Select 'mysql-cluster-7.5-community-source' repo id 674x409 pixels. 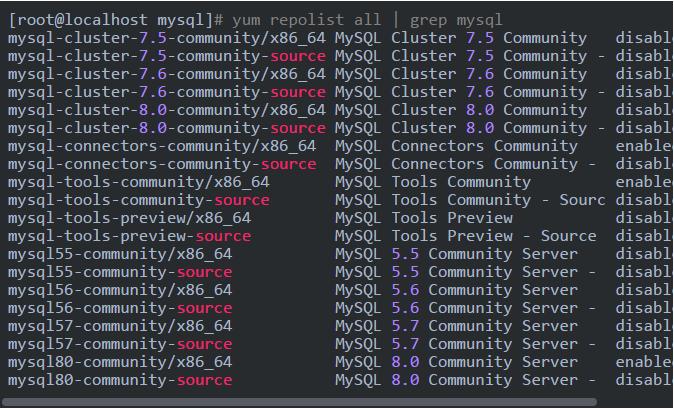click(x=167, y=56)
